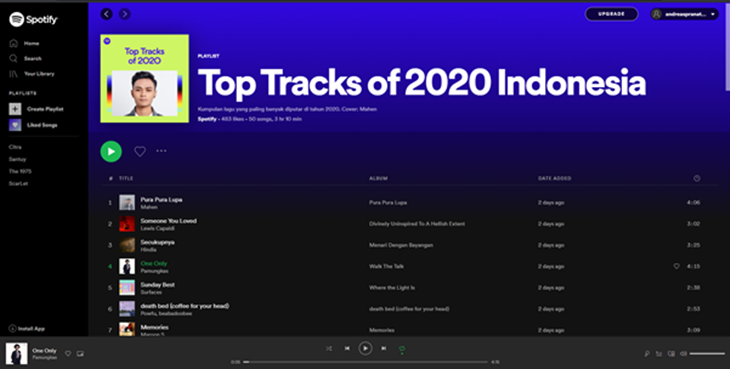Like the current song in player bar

point(68,354)
